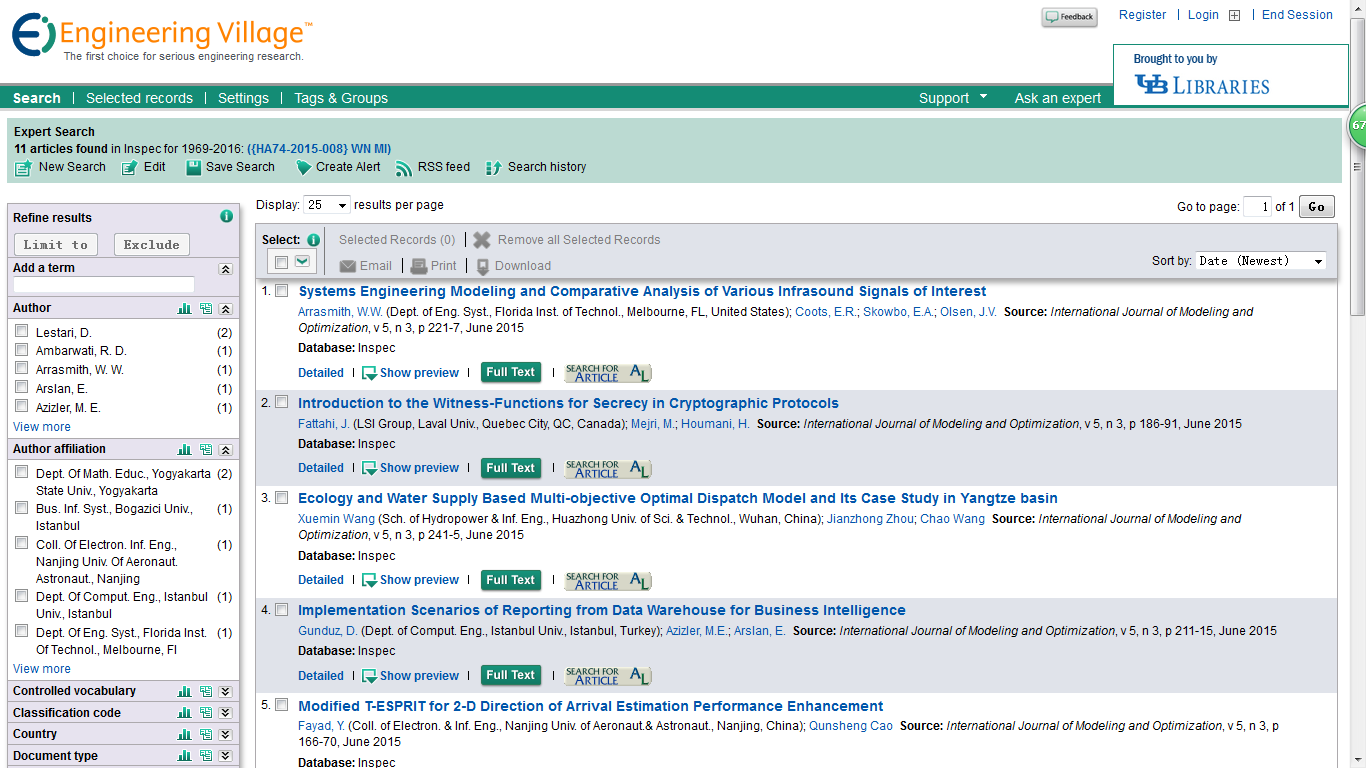
Task: Open Selected records tab
Action: 139,98
